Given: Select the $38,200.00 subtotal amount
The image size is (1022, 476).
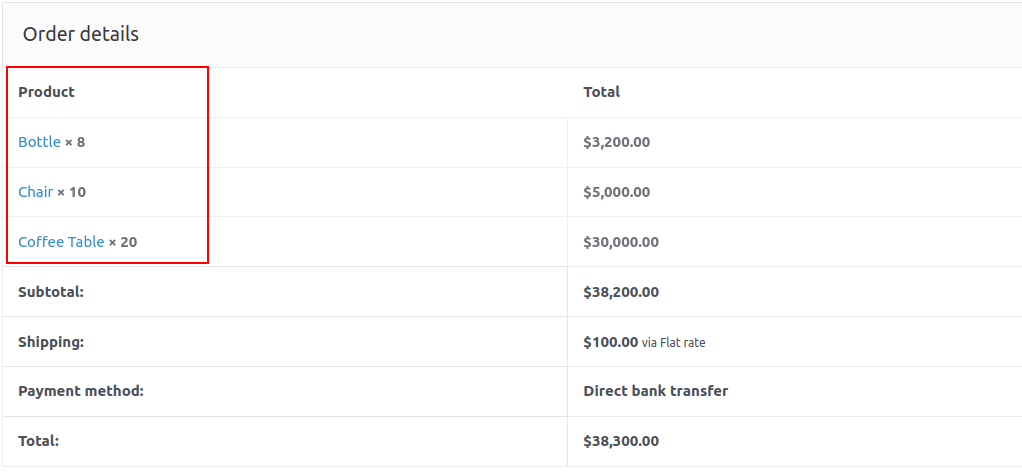Looking at the screenshot, I should click(x=620, y=292).
